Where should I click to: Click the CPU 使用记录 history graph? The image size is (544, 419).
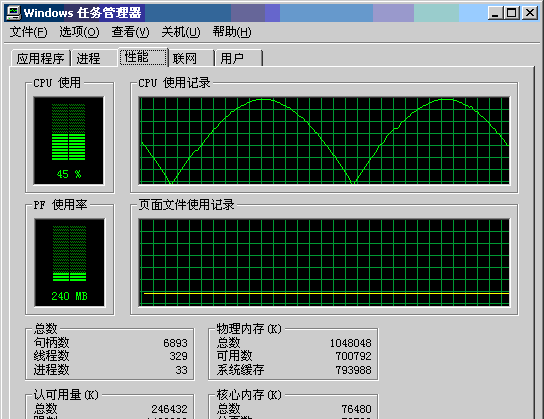324,140
